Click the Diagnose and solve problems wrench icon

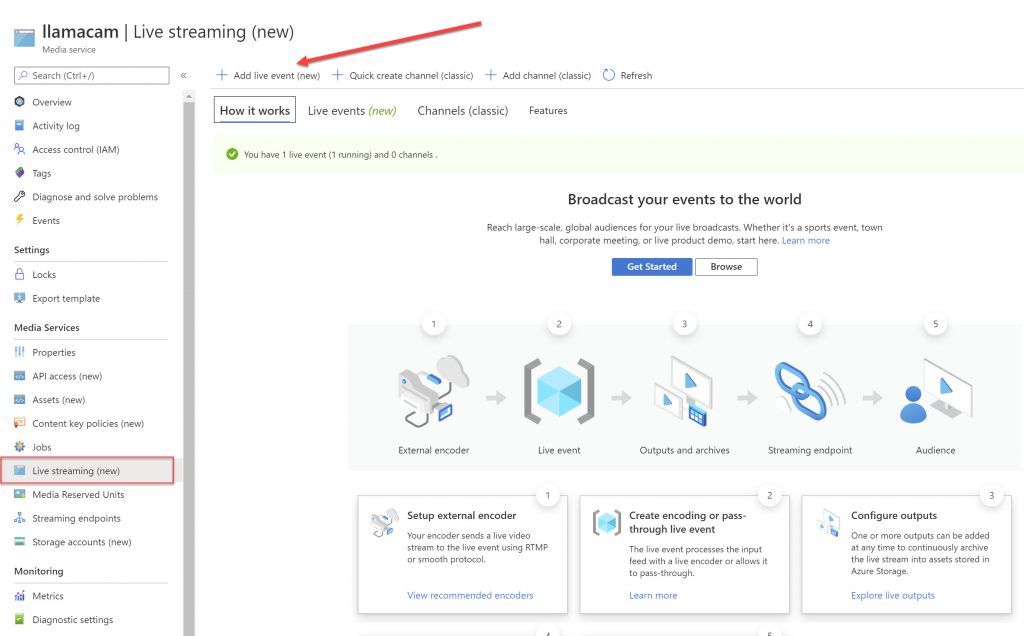(x=20, y=197)
